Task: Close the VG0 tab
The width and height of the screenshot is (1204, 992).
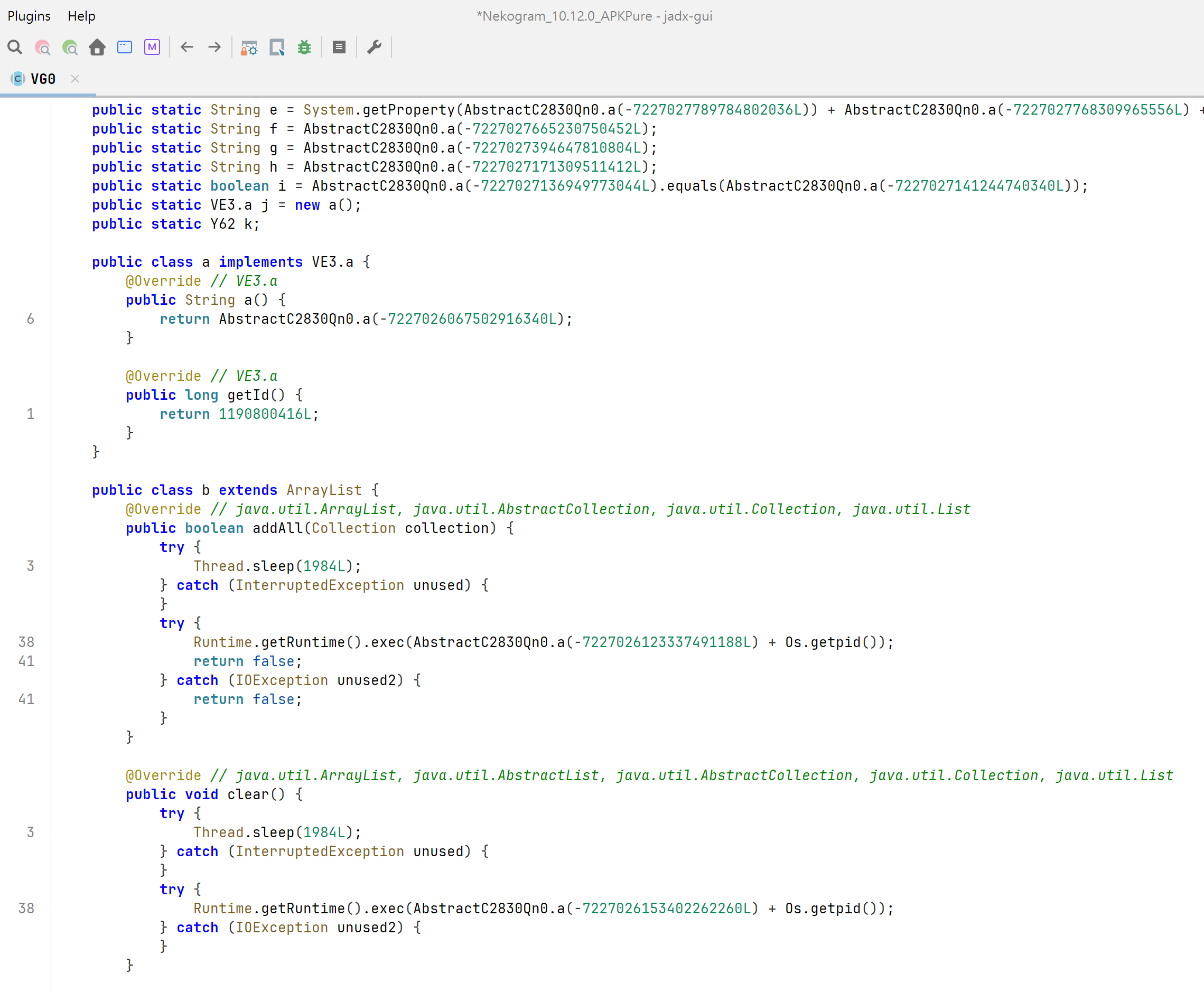Action: [x=75, y=79]
